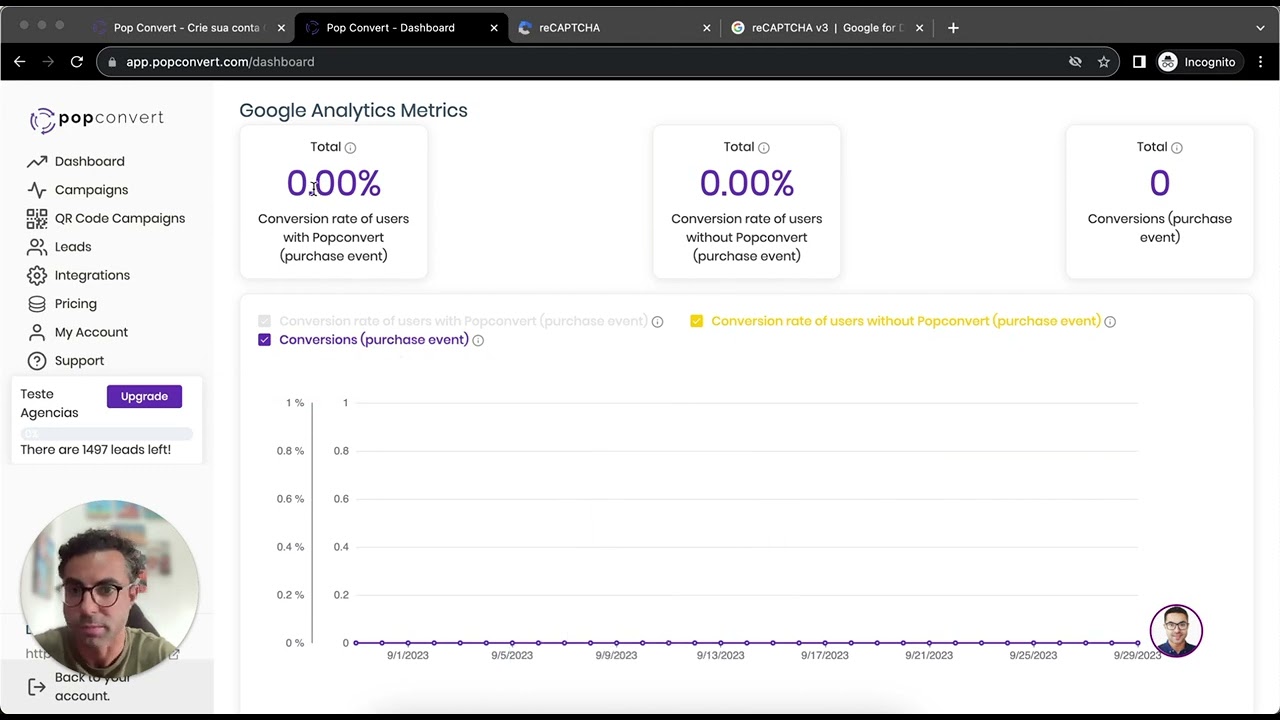
Task: Click the Back to your account icon
Action: 37,687
